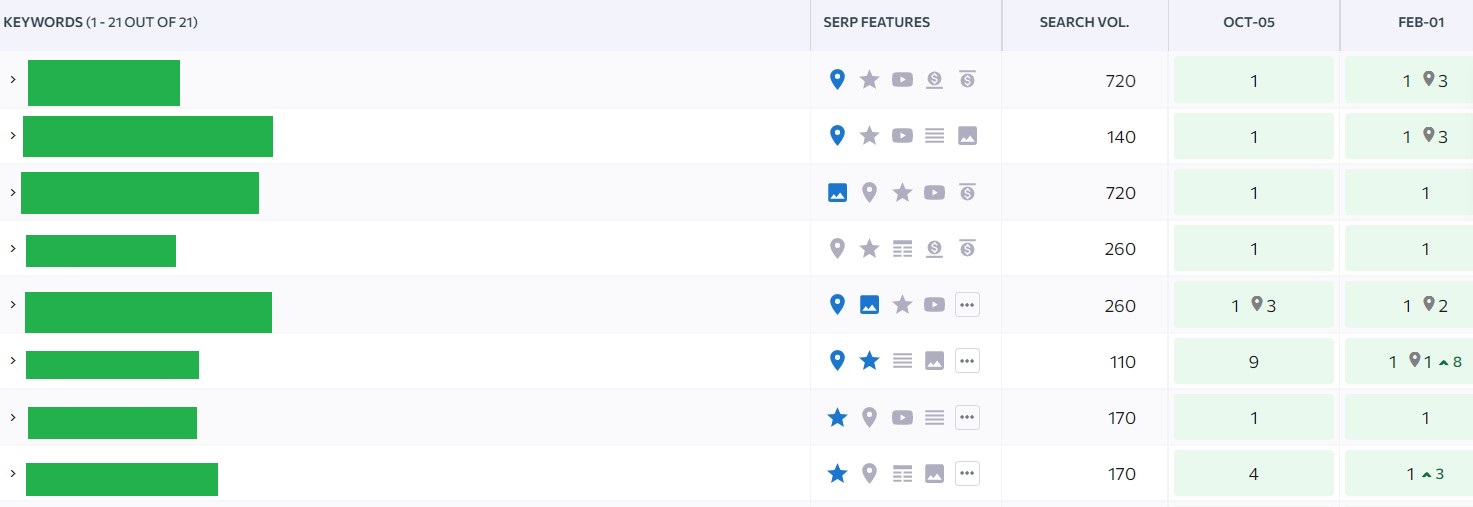Click the blue star icon in the 110 volume row
Viewport: 1473px width, 507px height.
[870, 361]
